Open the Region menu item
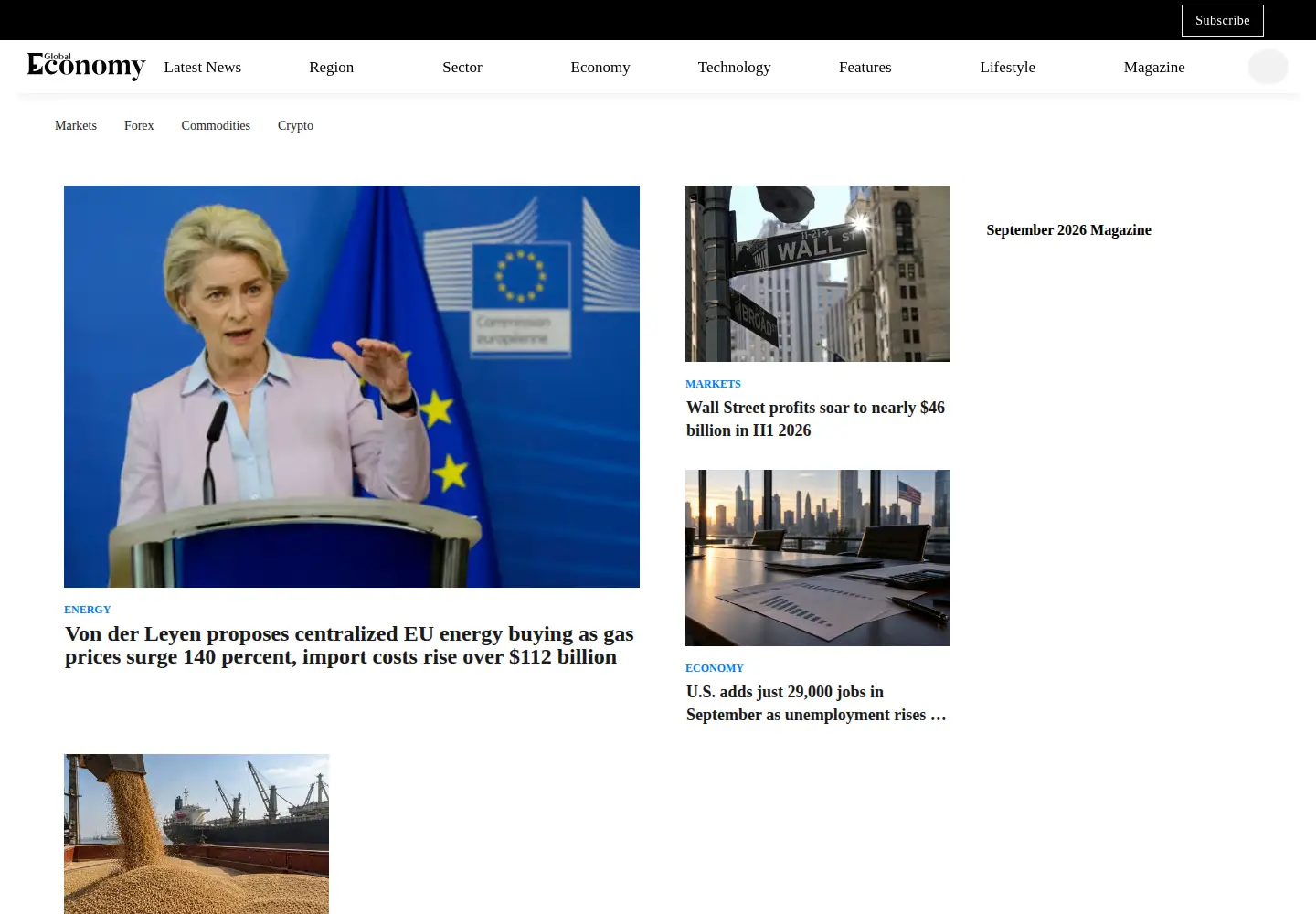Screen dimensions: 1316x914 [331, 67]
